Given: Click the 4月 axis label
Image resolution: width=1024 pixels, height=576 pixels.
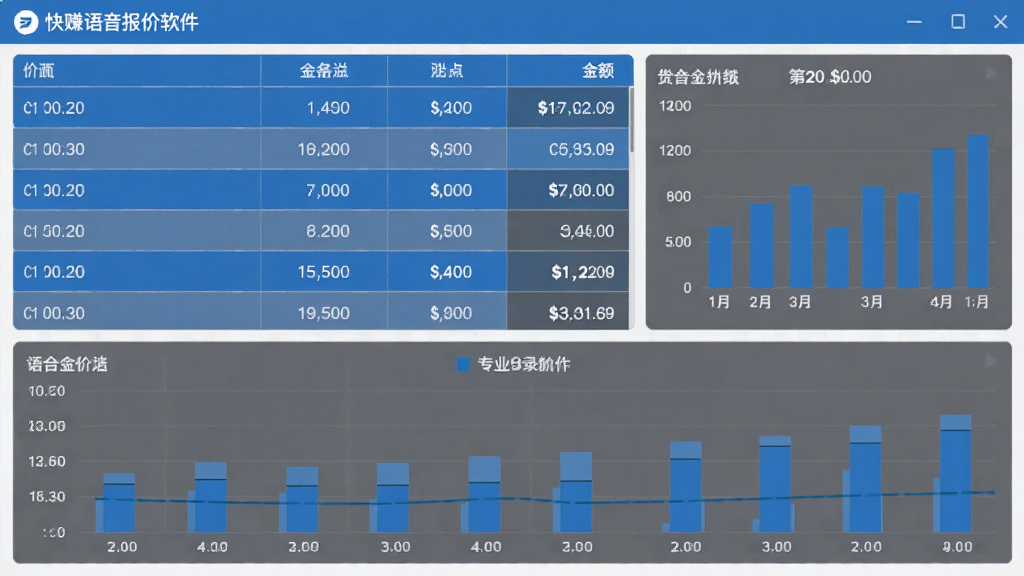Looking at the screenshot, I should (x=941, y=302).
